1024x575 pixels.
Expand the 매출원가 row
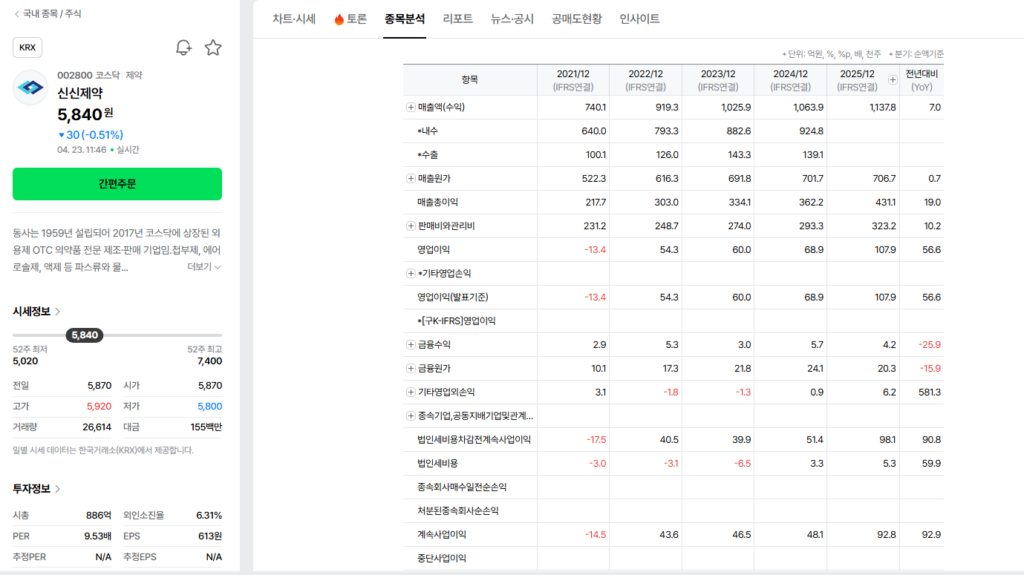point(410,178)
